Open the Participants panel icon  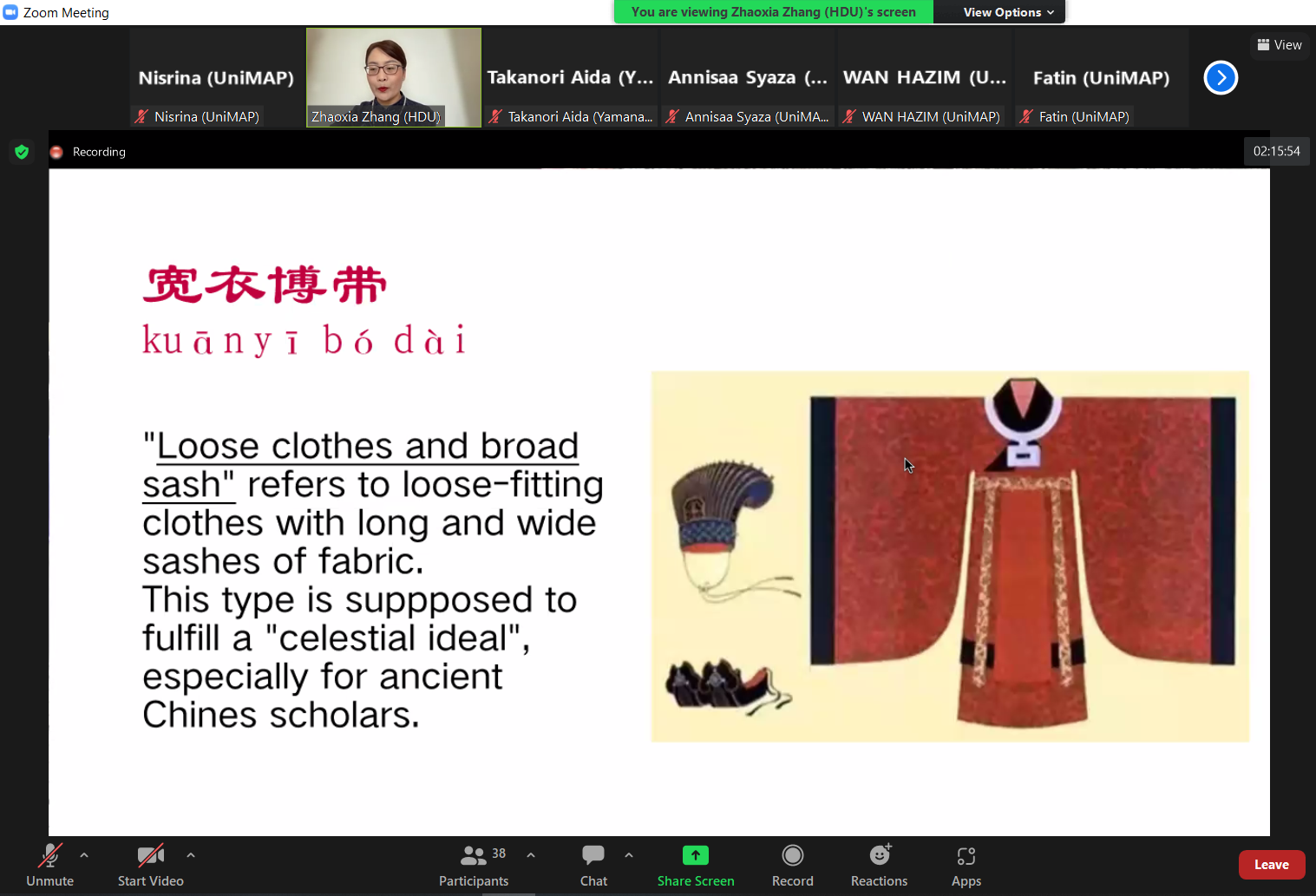473,856
